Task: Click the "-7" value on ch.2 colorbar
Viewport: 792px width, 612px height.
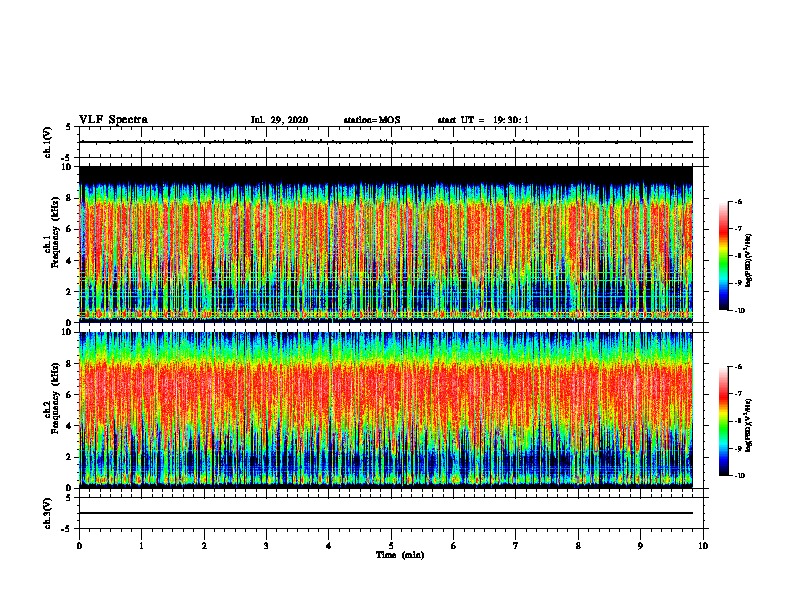Action: [x=738, y=394]
